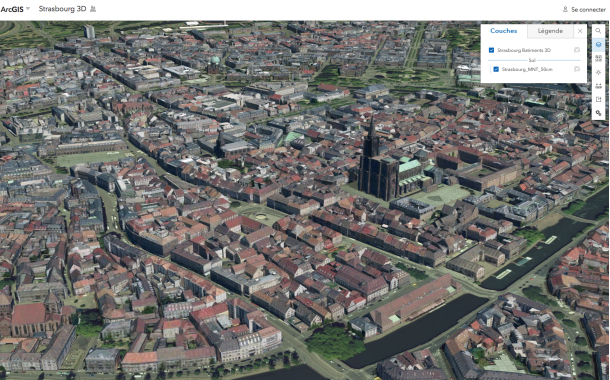Close the layers panel
This screenshot has height=380, width=610.
click(580, 31)
